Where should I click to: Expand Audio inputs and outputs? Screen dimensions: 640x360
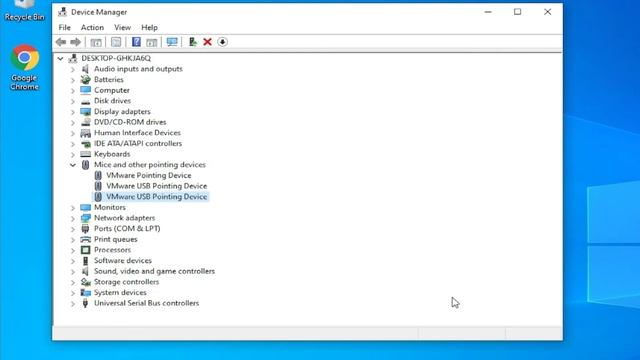coord(73,69)
